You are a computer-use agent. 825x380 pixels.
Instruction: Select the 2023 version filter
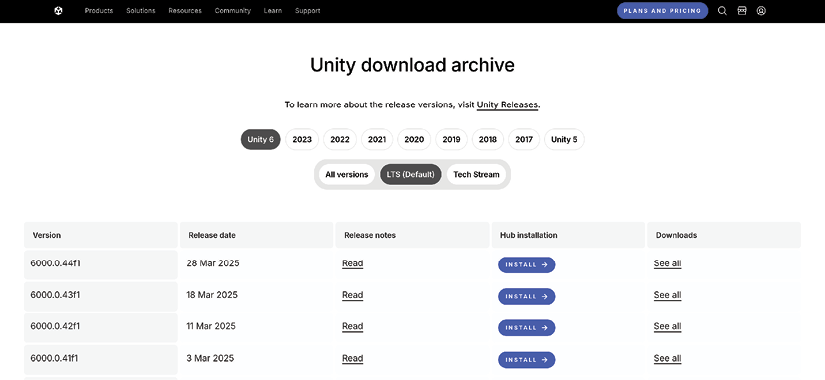click(302, 139)
